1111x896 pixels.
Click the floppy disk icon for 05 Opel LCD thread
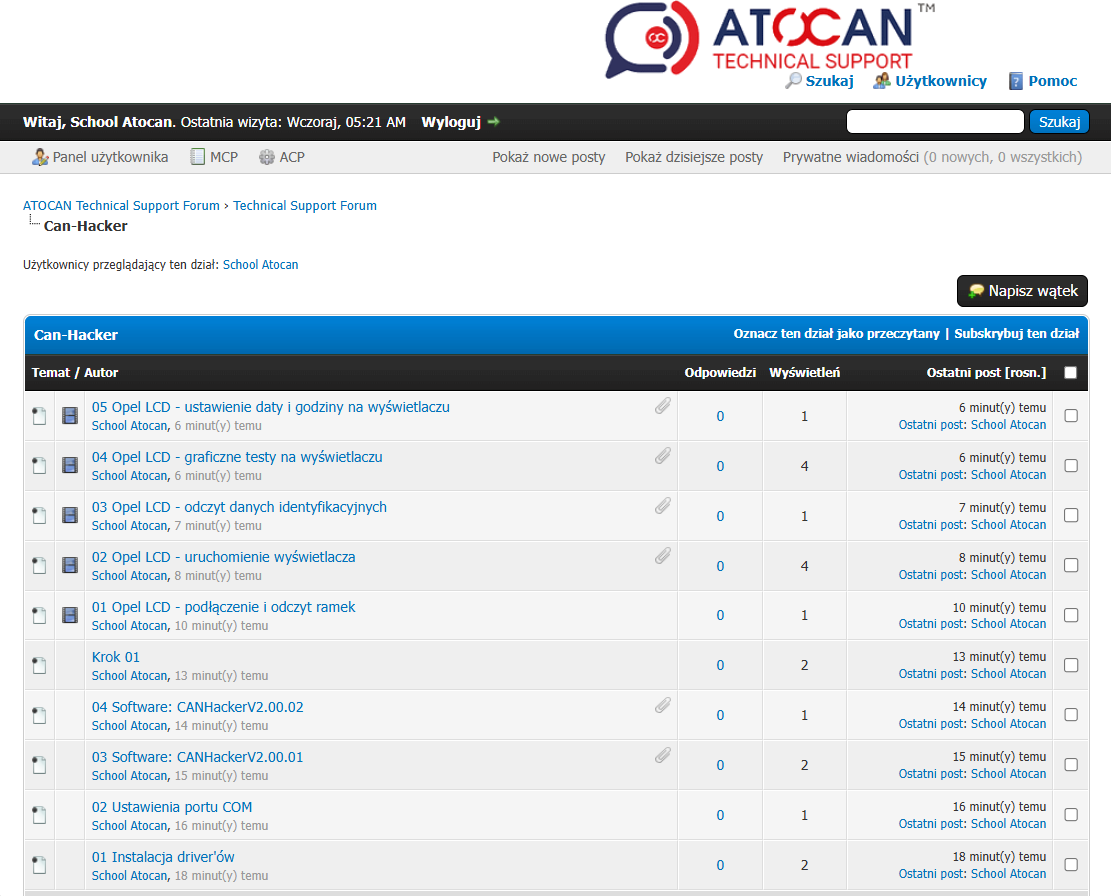click(x=70, y=415)
